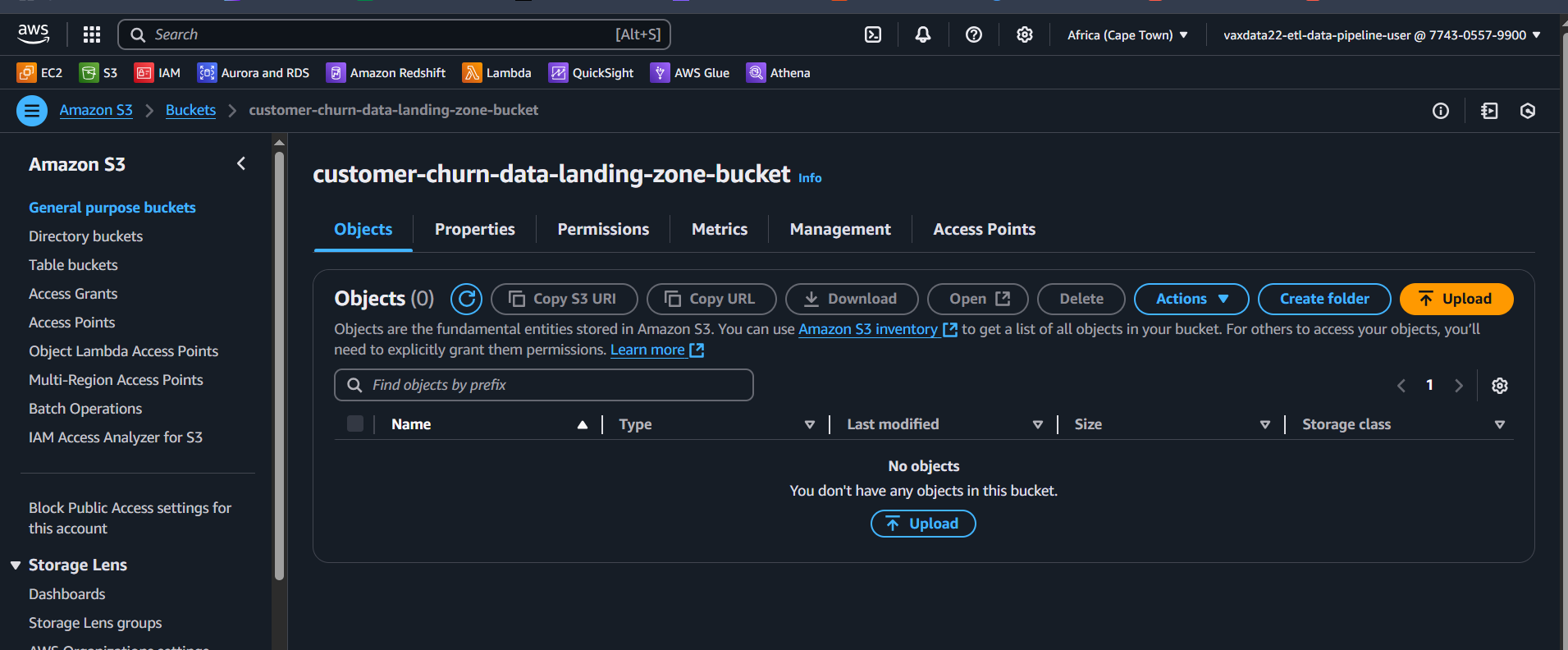Focus the top Search bar
Image resolution: width=1568 pixels, height=650 pixels.
(x=395, y=34)
